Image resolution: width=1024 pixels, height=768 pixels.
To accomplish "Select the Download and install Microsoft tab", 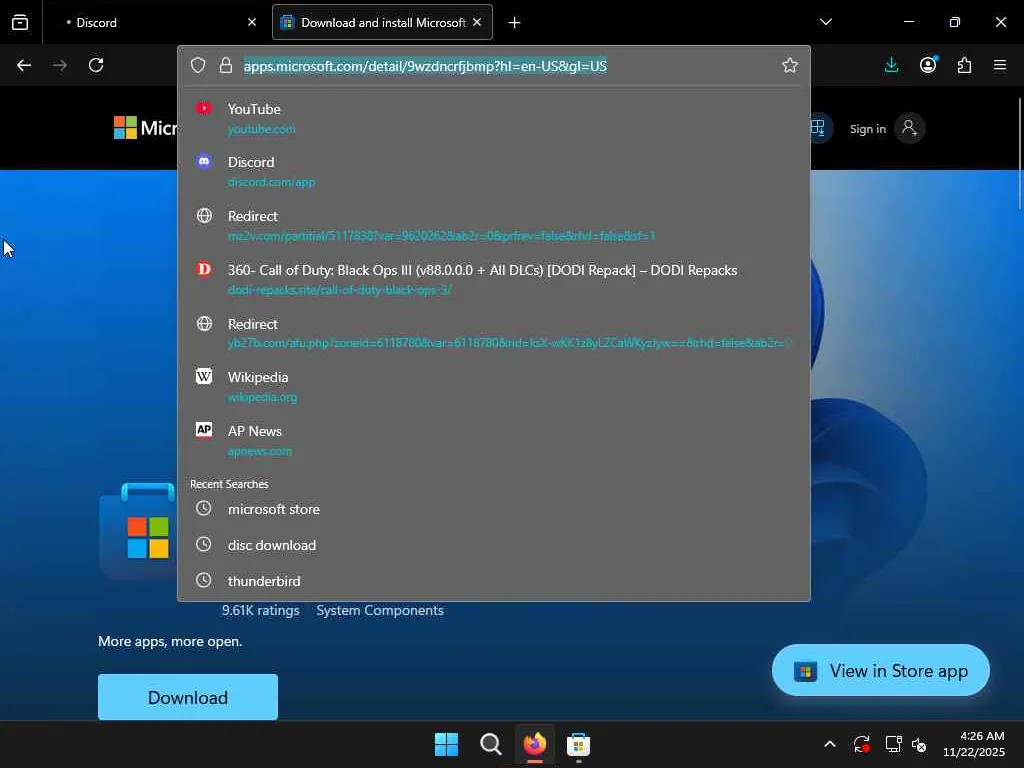I will tap(382, 22).
